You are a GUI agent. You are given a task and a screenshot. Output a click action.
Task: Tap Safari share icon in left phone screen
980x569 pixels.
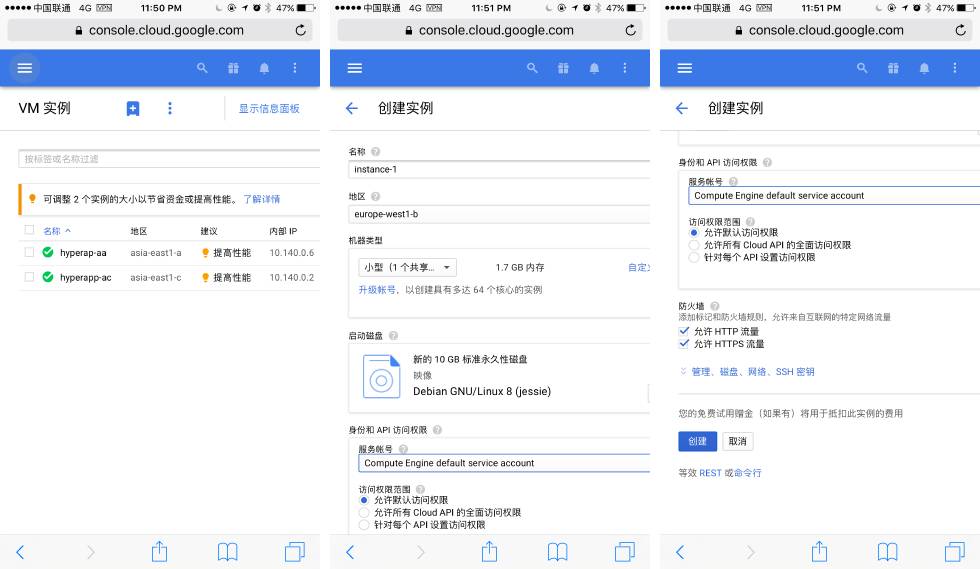pos(159,551)
